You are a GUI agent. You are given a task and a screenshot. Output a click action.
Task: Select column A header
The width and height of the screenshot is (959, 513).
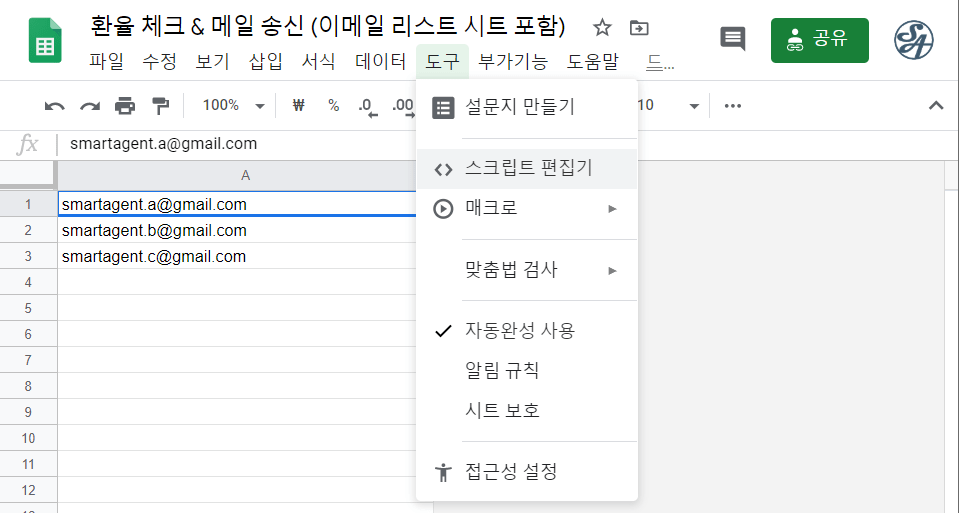pyautogui.click(x=245, y=176)
